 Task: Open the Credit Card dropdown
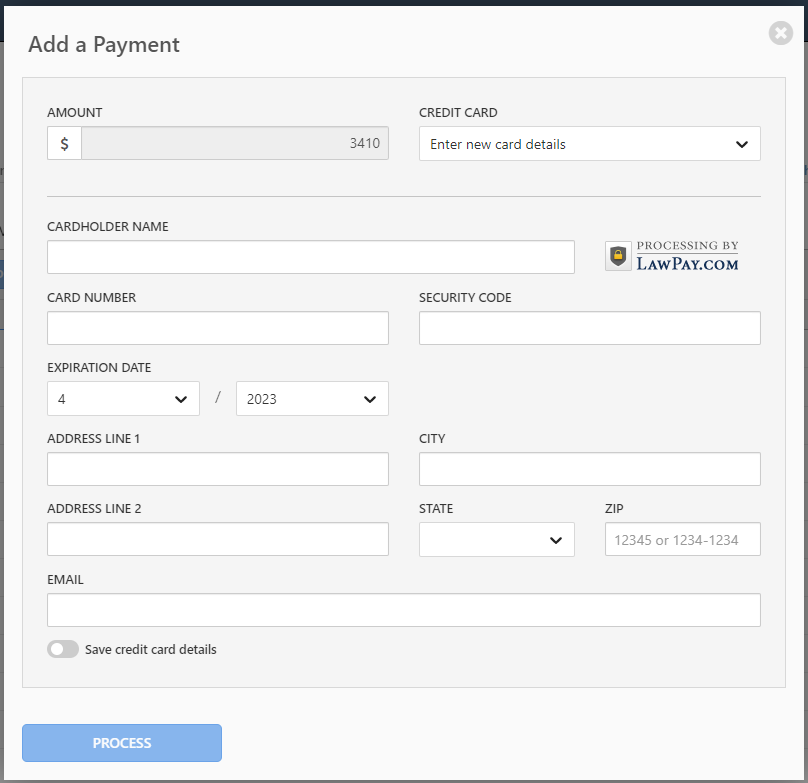590,144
